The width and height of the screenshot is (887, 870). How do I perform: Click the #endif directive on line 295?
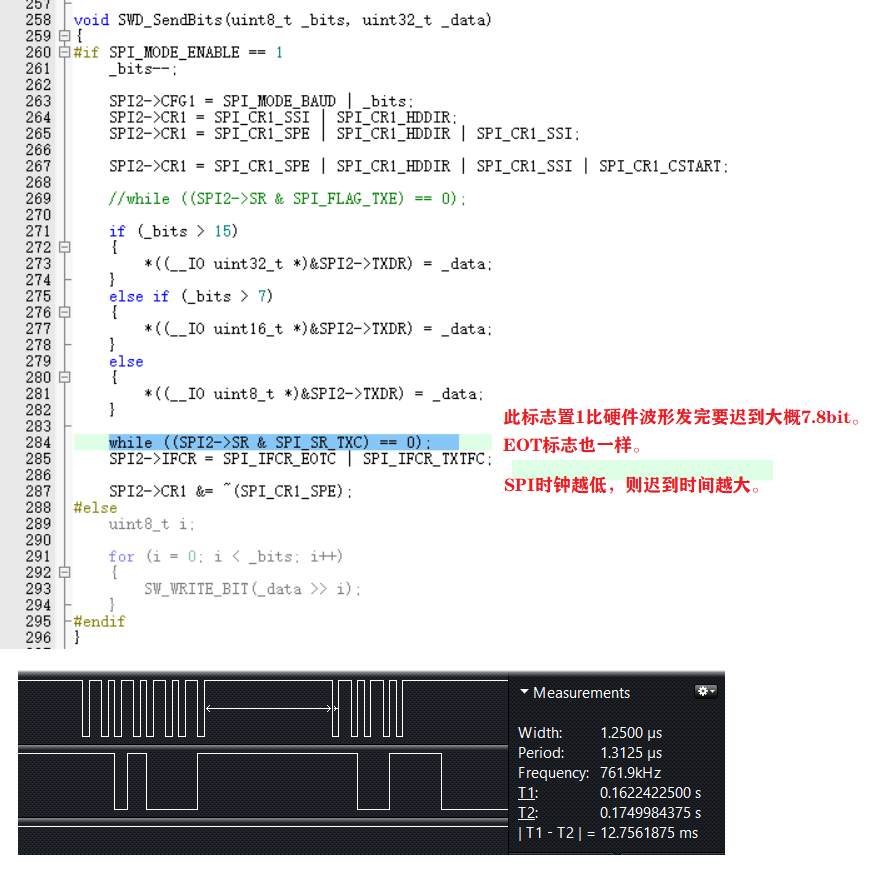pos(99,621)
